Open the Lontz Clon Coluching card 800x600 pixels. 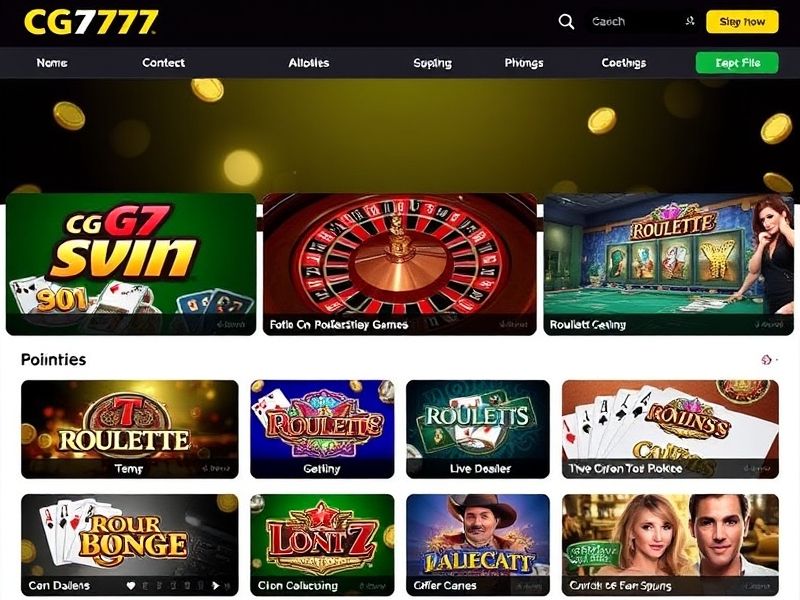click(x=322, y=544)
